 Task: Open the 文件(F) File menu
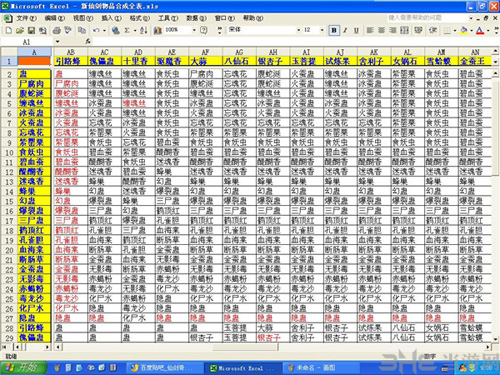pyautogui.click(x=26, y=18)
